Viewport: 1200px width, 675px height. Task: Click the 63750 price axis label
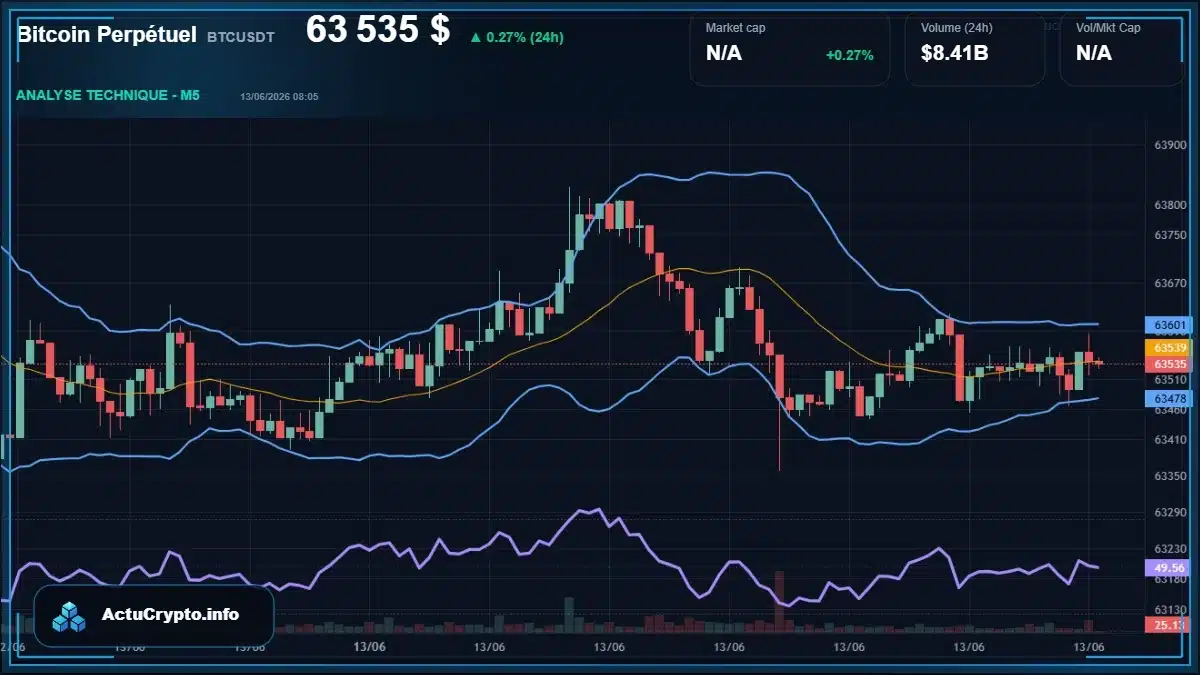[1170, 235]
